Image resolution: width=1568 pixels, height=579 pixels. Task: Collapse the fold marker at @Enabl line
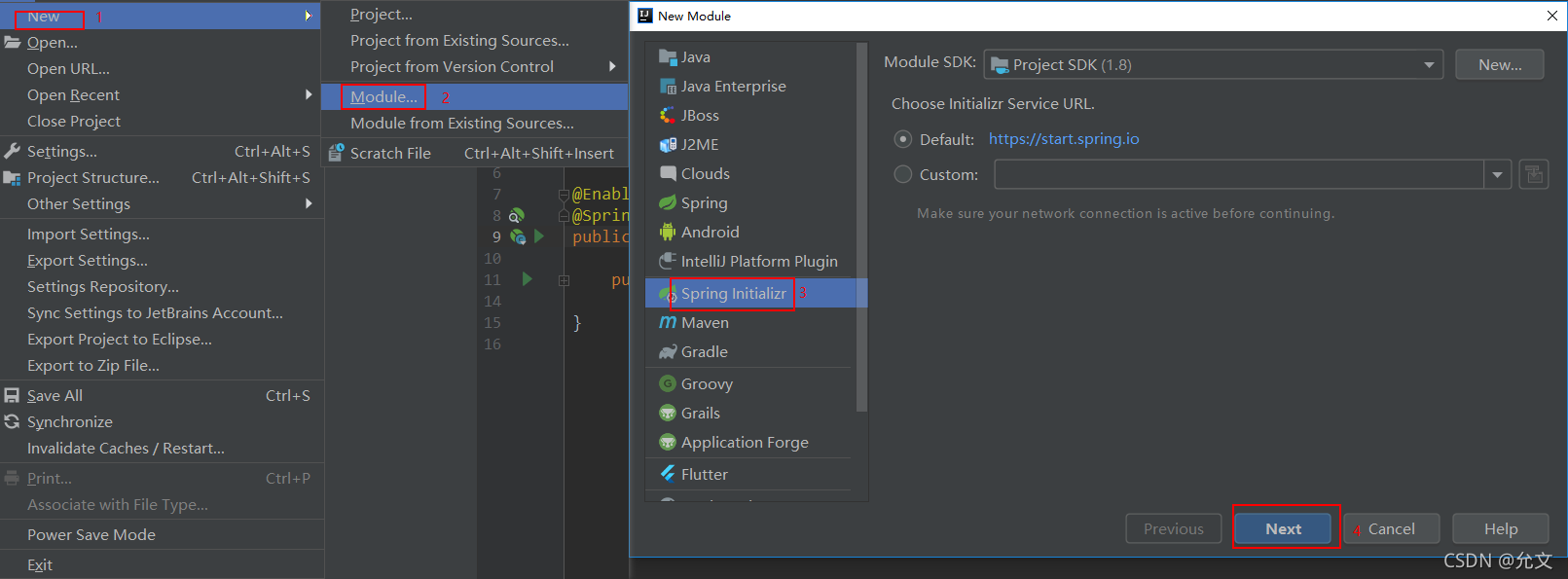[x=564, y=195]
